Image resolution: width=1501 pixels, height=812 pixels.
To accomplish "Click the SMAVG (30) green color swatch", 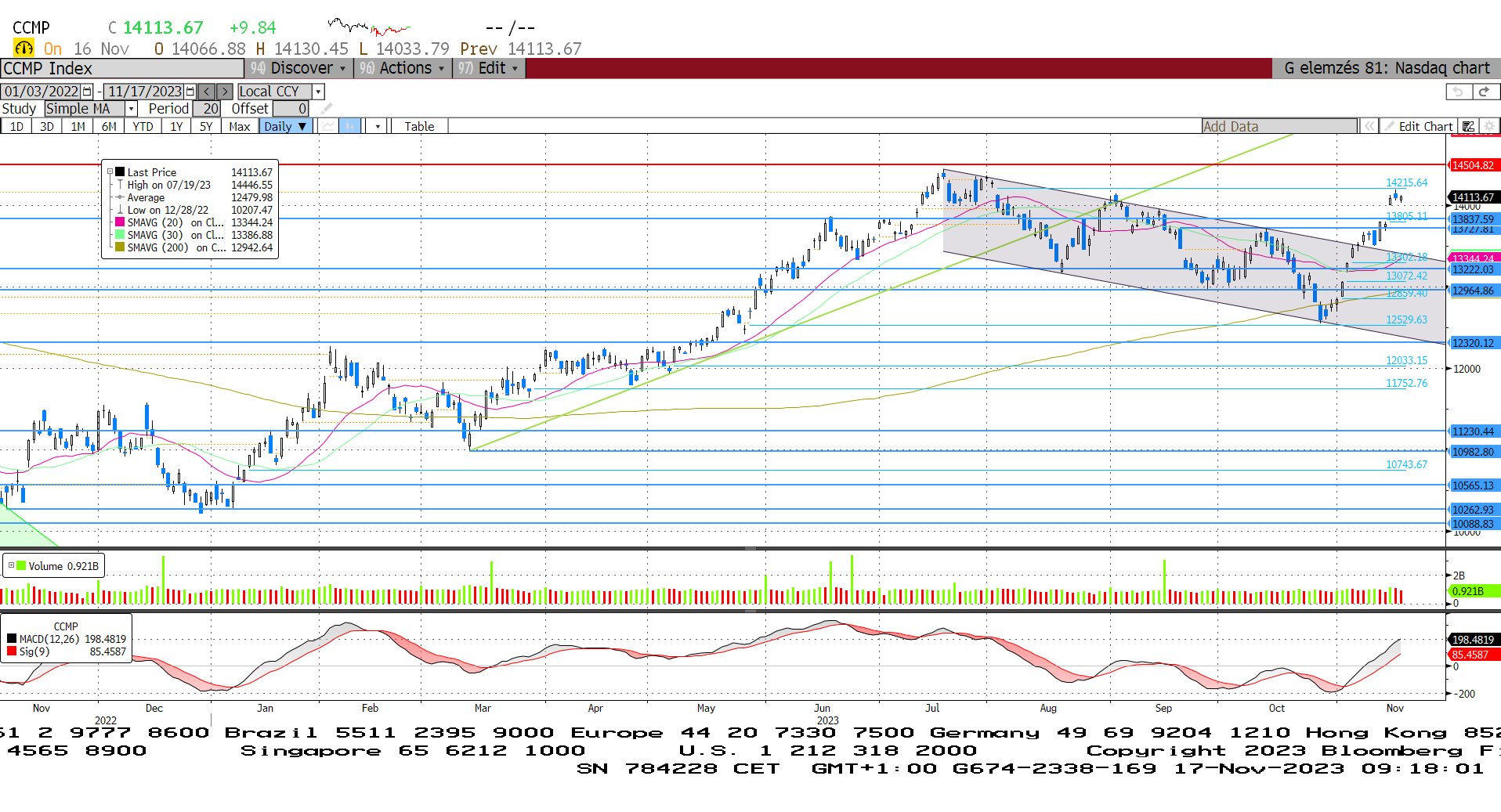I will click(120, 235).
